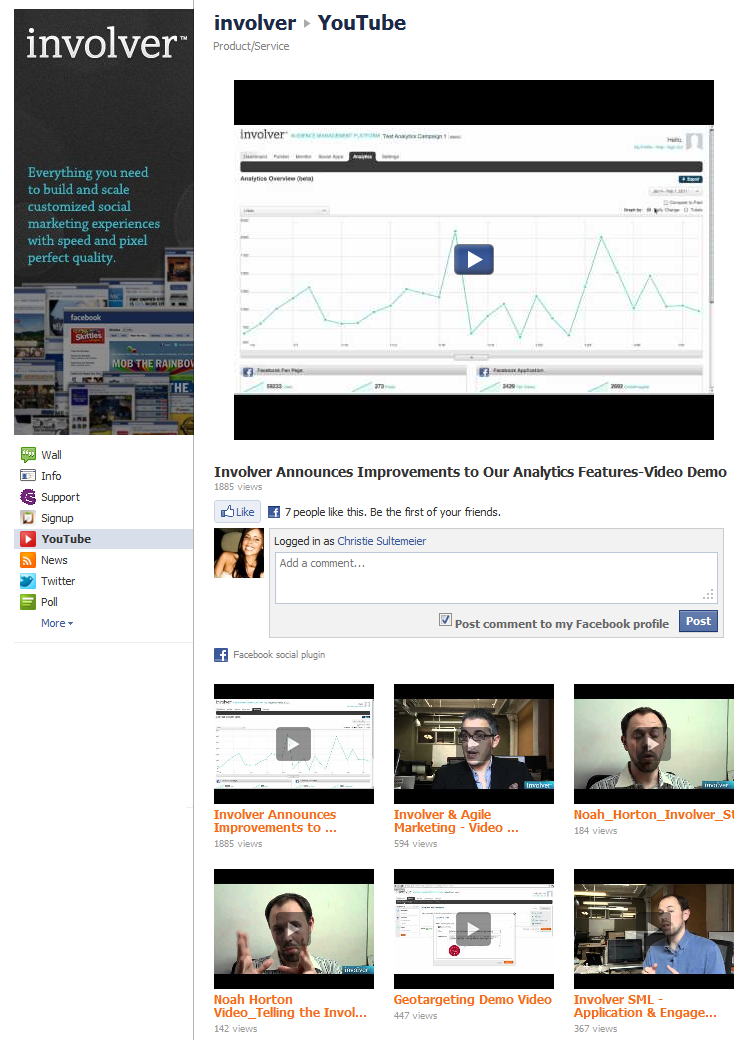Click the red YouTube play icon
The height and width of the screenshot is (1040, 742).
28,539
